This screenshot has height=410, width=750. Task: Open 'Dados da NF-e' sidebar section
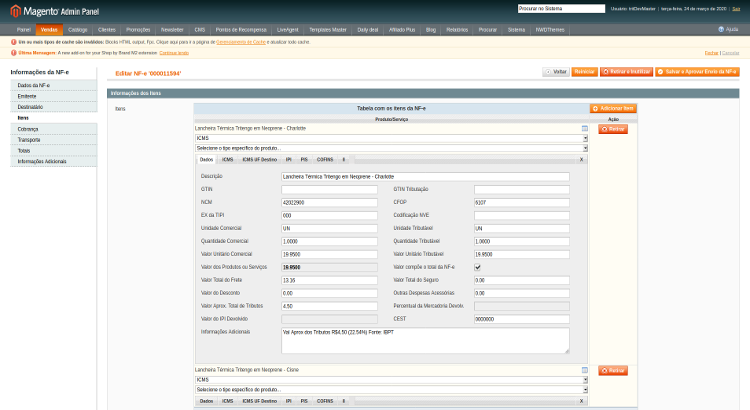tap(54, 85)
